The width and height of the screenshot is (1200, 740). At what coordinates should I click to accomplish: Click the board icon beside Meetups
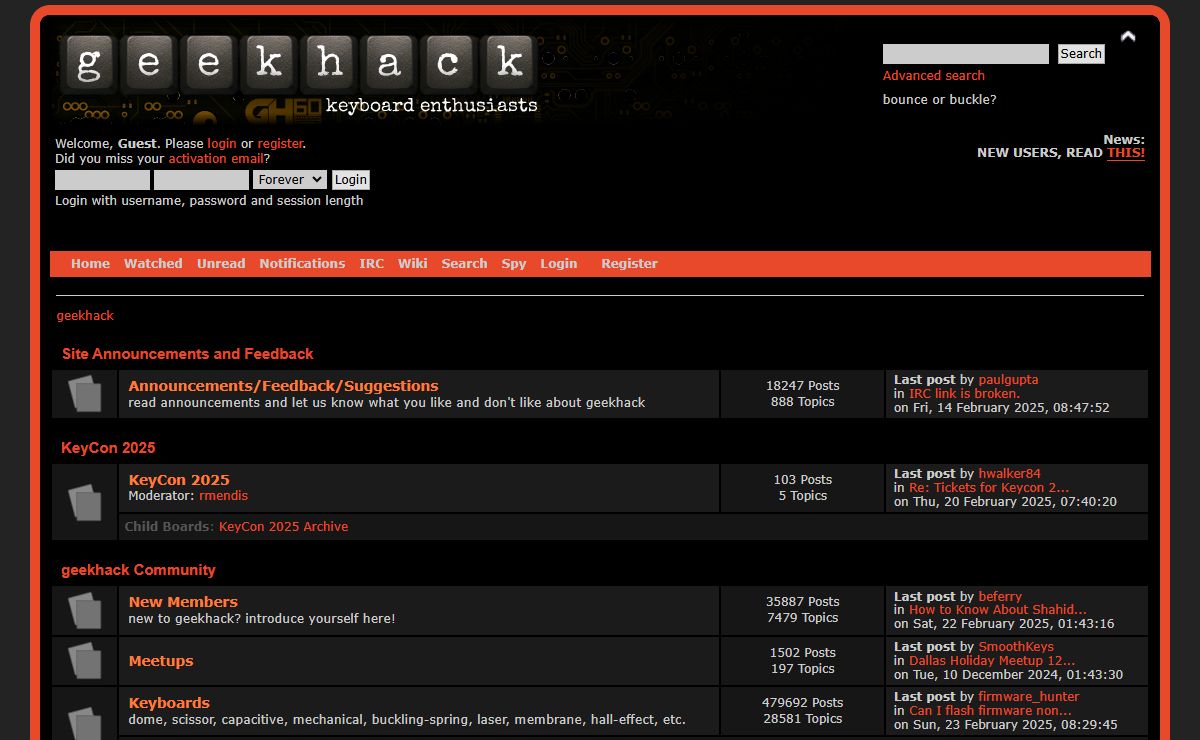coord(85,661)
